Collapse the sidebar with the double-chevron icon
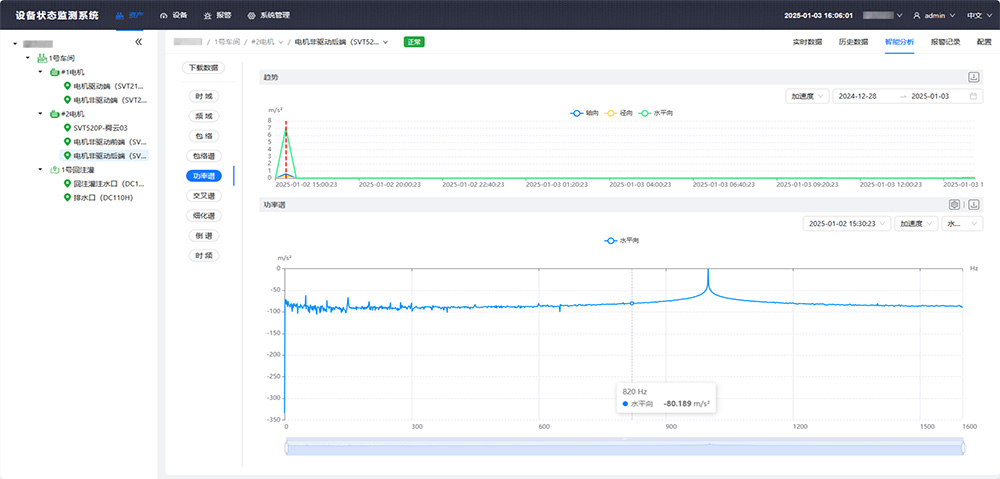The height and width of the screenshot is (479, 1000). click(x=138, y=42)
